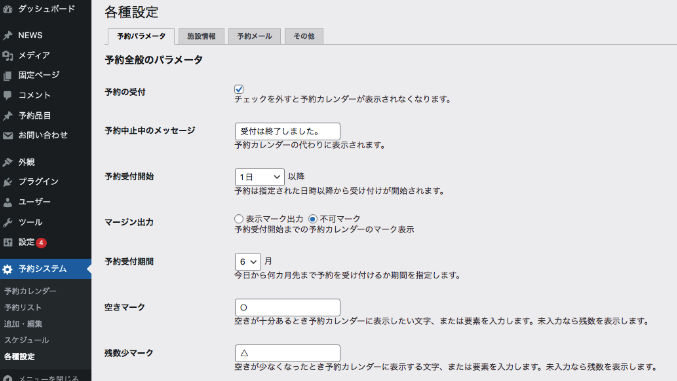Screen dimensions: 677x381
Task: Click the 設定 sliders icon
Action: tap(8, 242)
